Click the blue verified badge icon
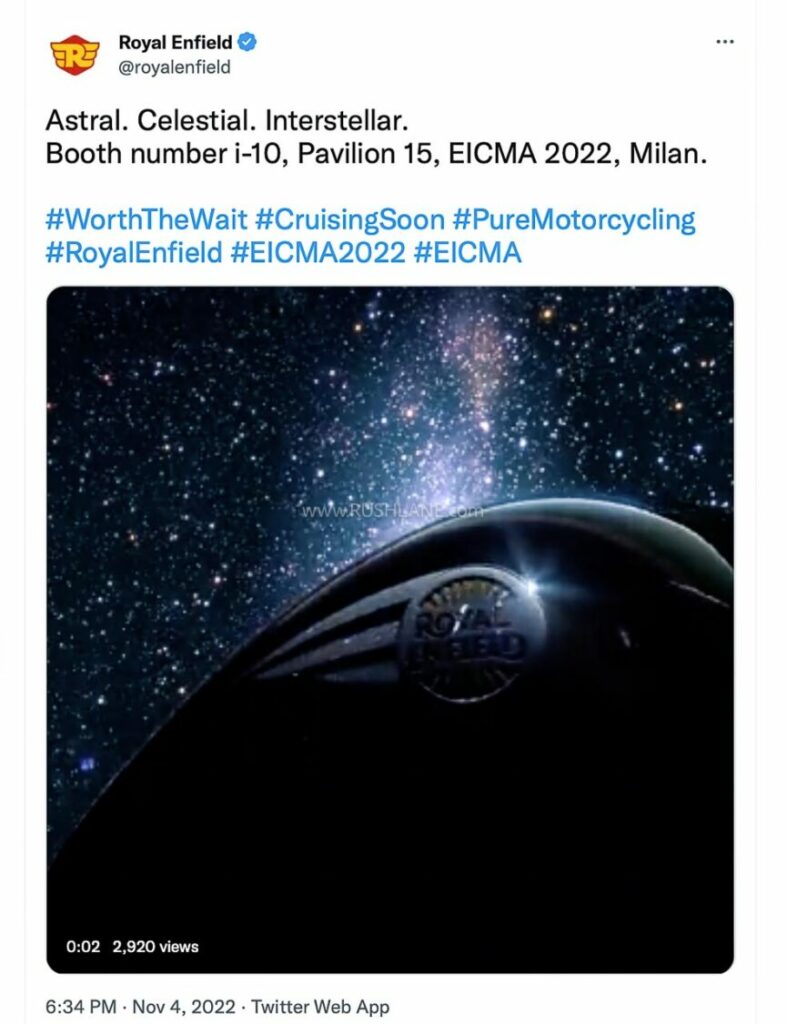 (x=247, y=42)
